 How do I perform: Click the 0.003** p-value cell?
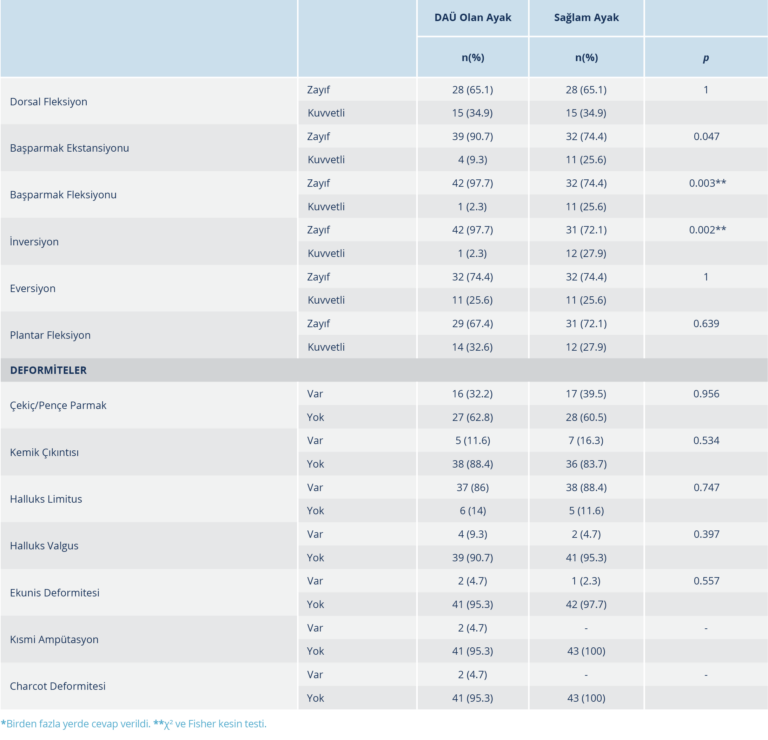[705, 183]
